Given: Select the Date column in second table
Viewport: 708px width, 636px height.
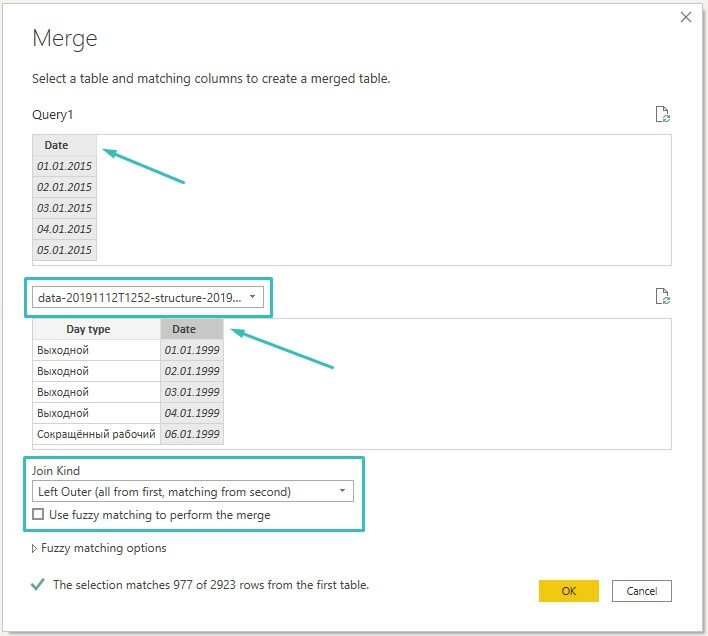Looking at the screenshot, I should (x=192, y=329).
